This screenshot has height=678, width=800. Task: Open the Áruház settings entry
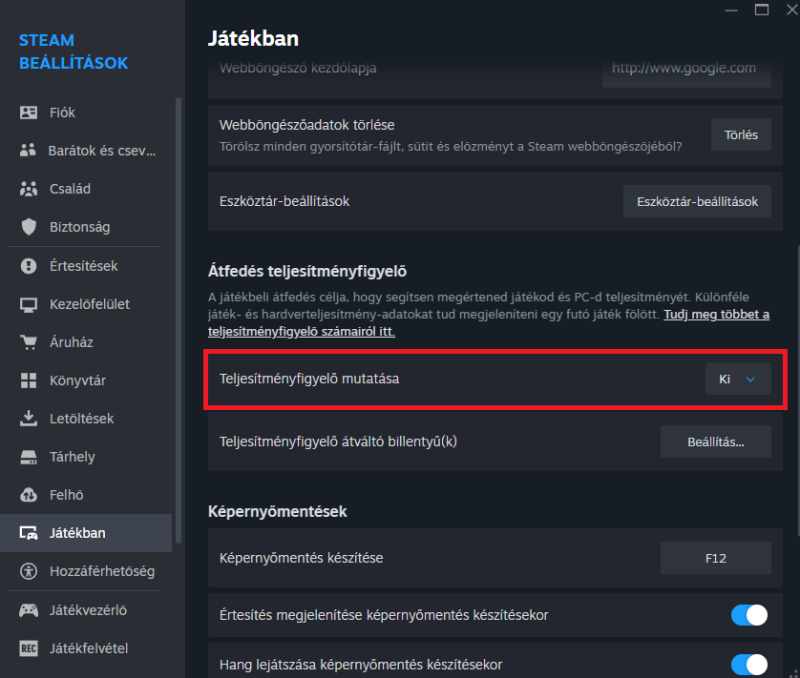[x=86, y=342]
